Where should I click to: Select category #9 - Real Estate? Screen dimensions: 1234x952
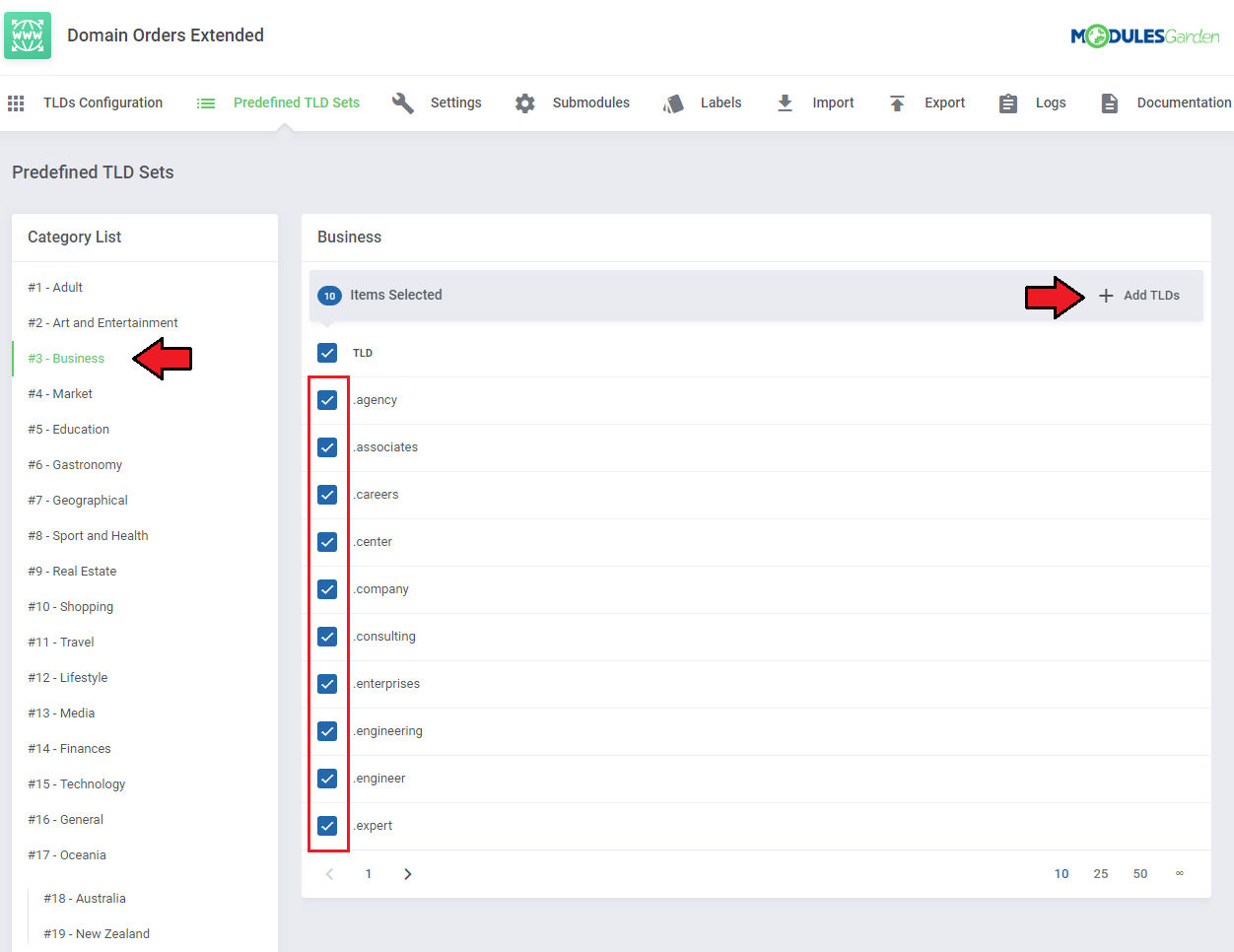tap(72, 572)
